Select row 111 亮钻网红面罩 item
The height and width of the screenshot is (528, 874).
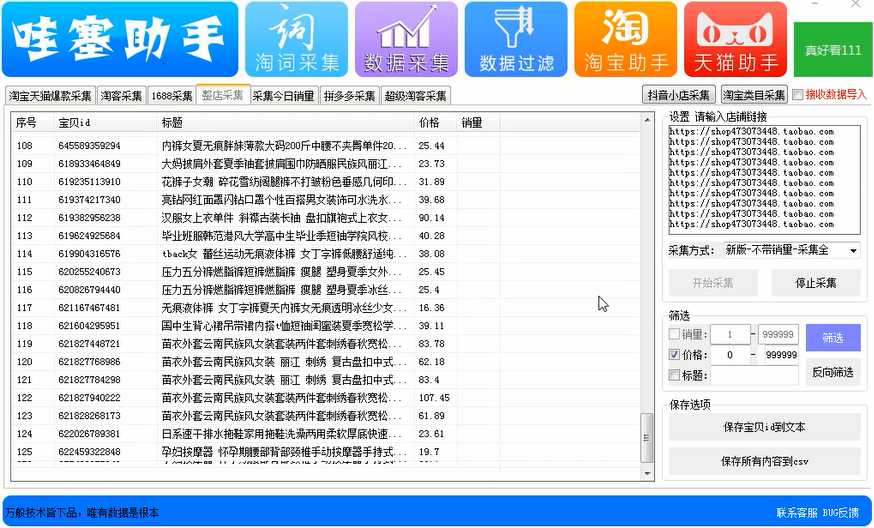tap(326, 200)
